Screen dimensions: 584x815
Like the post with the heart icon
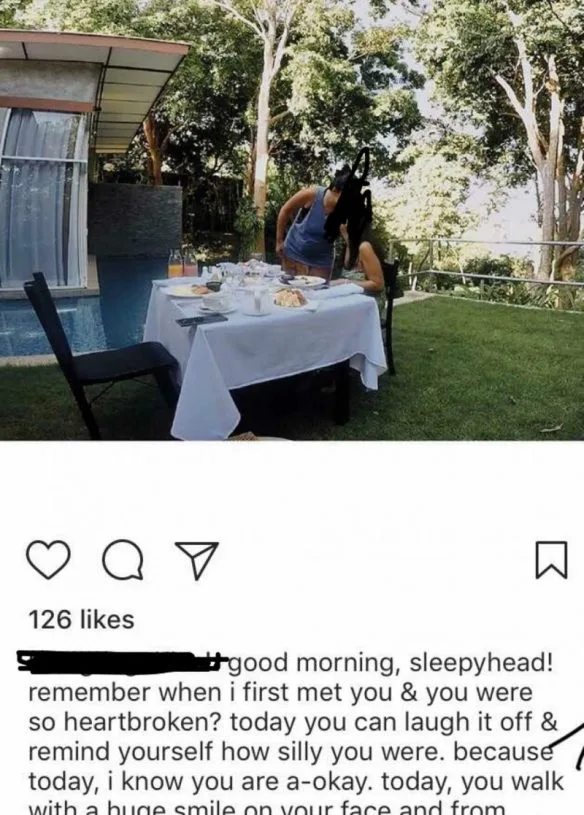(48, 559)
